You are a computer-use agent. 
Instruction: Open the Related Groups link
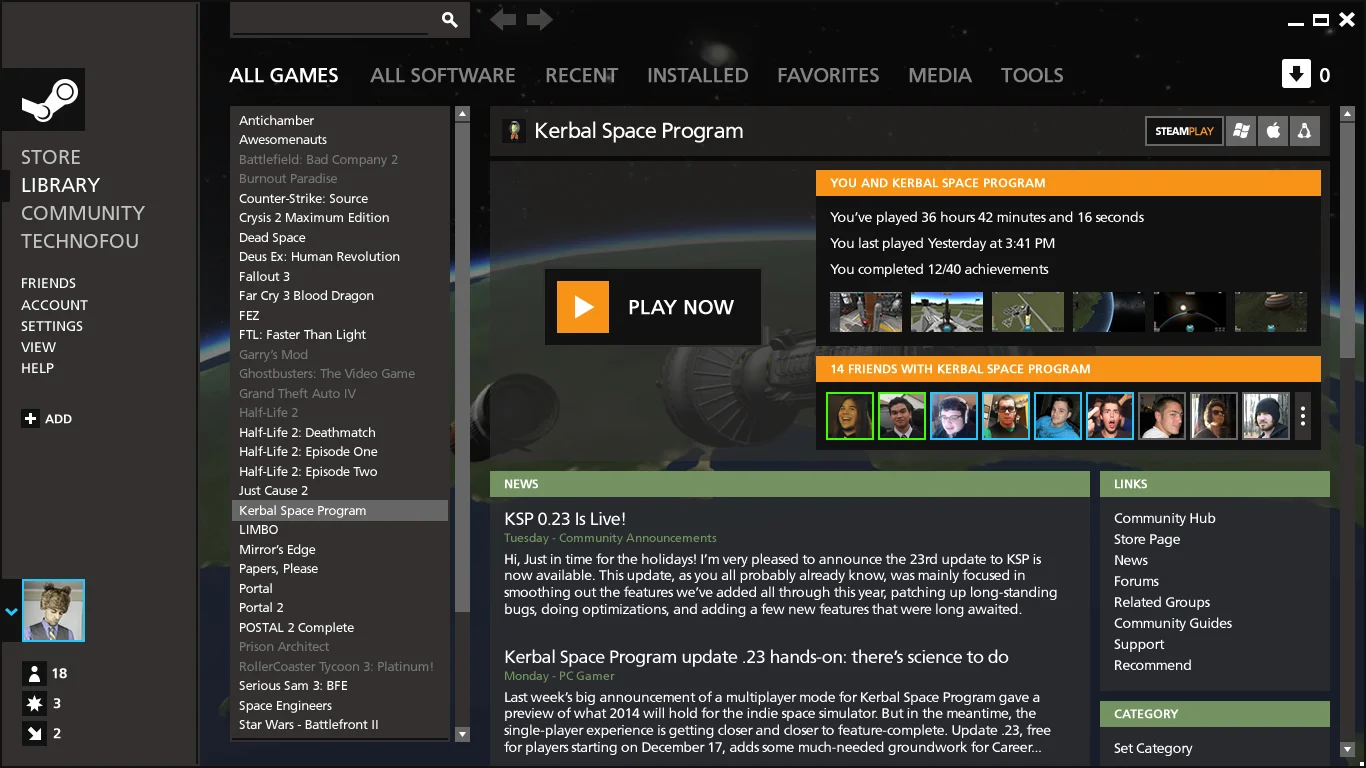pos(1162,602)
